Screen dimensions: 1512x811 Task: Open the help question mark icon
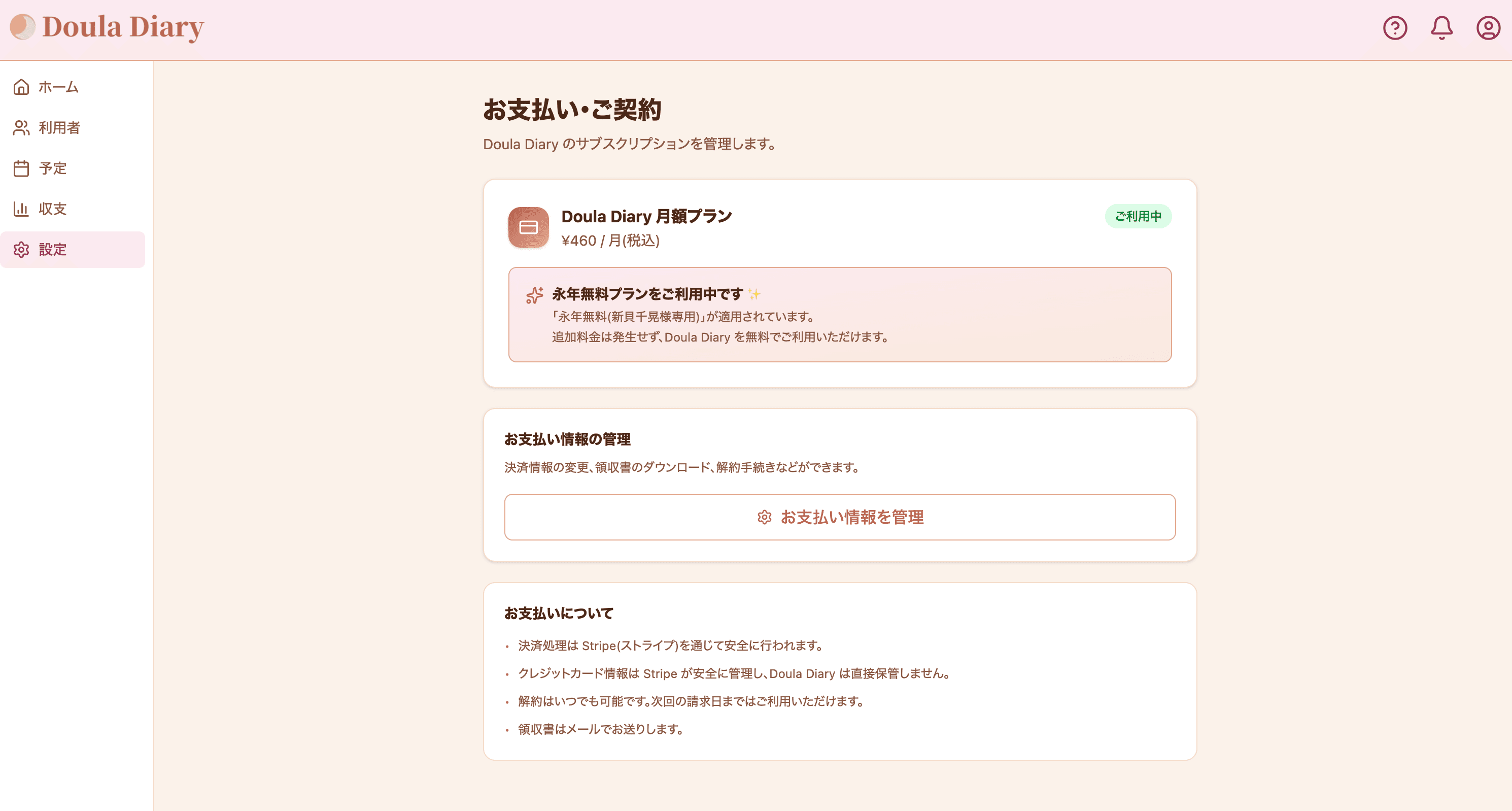(1395, 27)
